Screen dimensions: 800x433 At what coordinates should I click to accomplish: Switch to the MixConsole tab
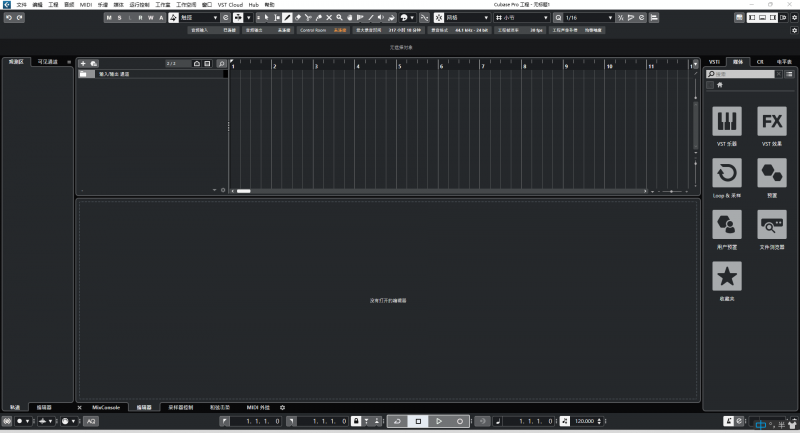coord(106,407)
